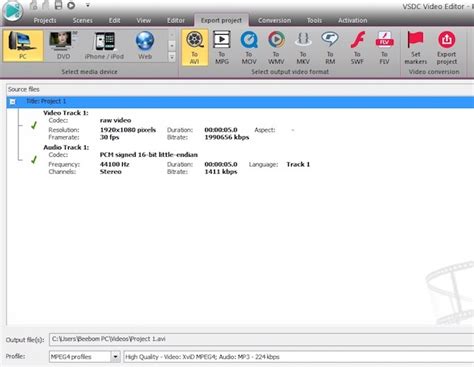Screen dimensions: 474x367
Task: Click the High Quality profile description field
Action: (299, 357)
